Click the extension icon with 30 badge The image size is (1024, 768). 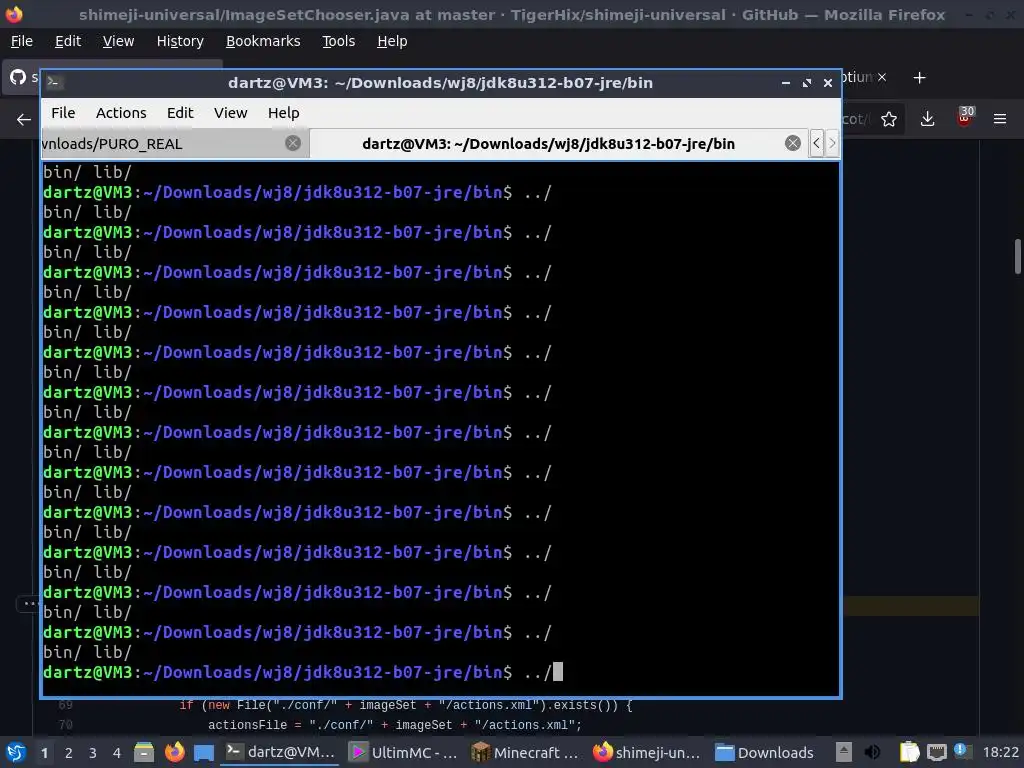[965, 118]
